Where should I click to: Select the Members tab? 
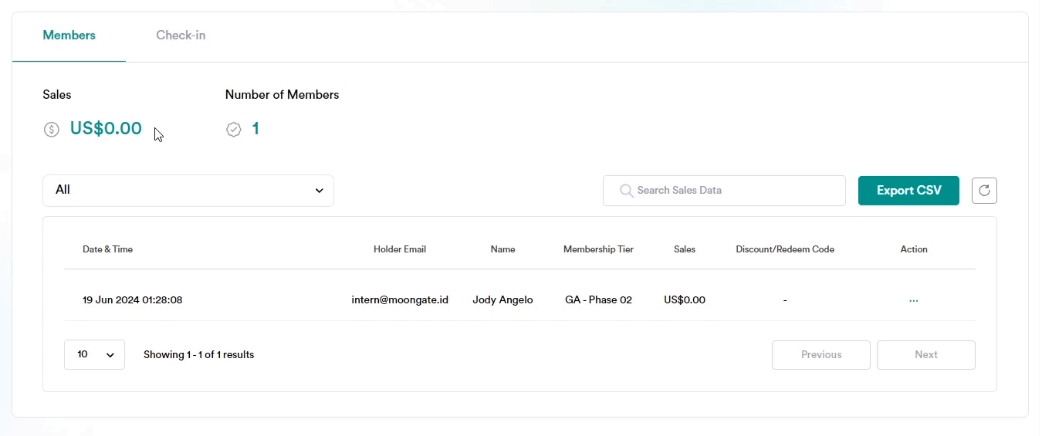point(69,36)
